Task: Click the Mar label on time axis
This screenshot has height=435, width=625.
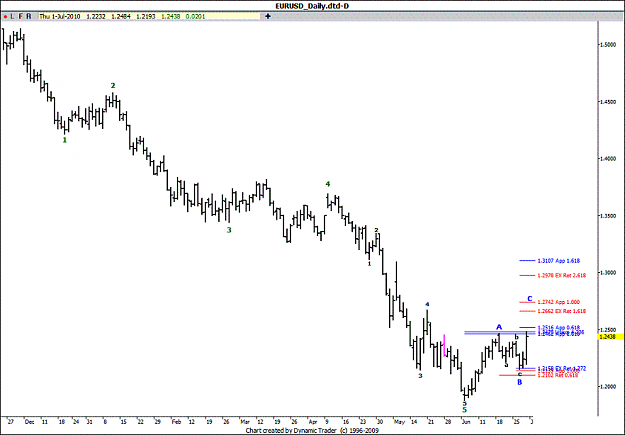Action: (x=245, y=421)
